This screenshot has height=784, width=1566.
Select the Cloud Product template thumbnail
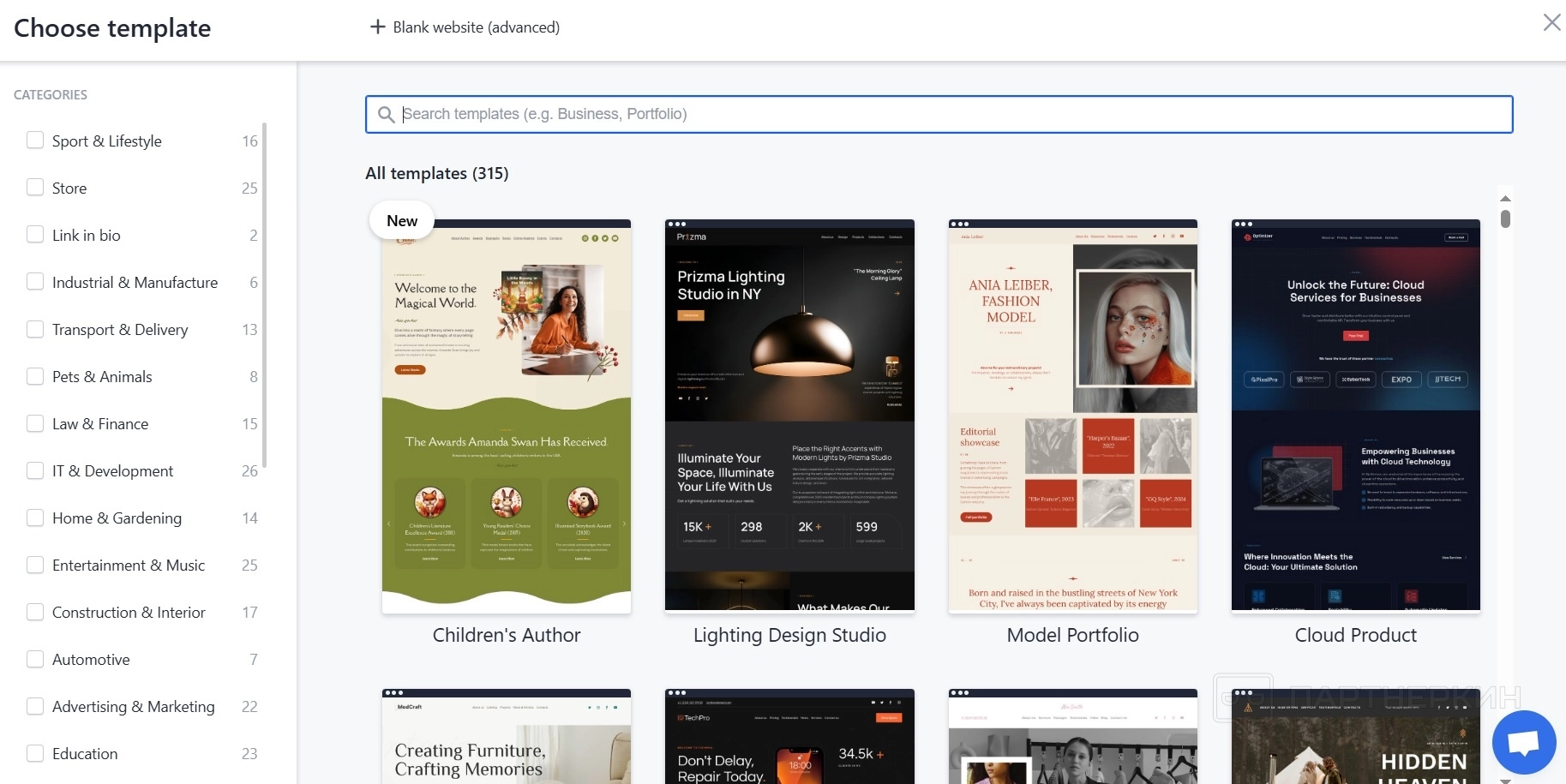tap(1356, 416)
